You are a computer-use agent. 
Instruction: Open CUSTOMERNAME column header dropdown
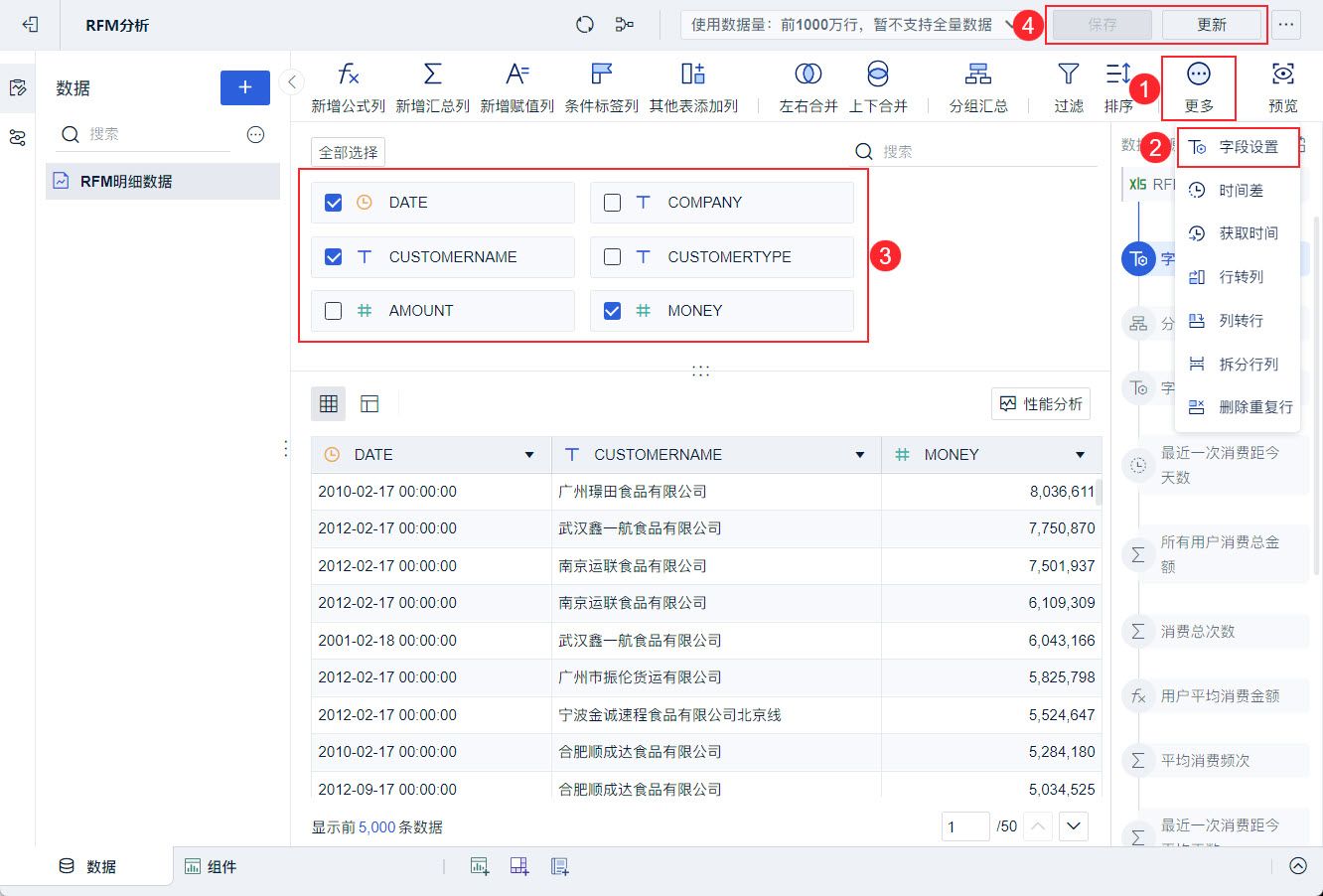coord(860,455)
